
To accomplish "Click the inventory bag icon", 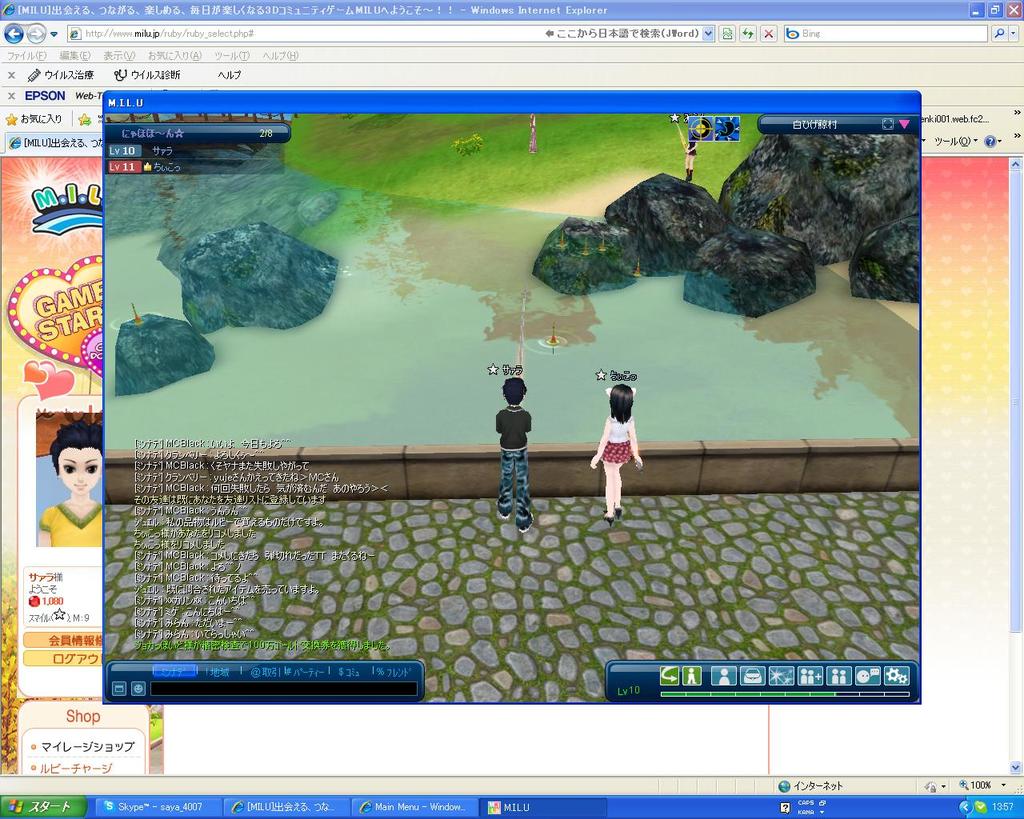I will (x=752, y=676).
